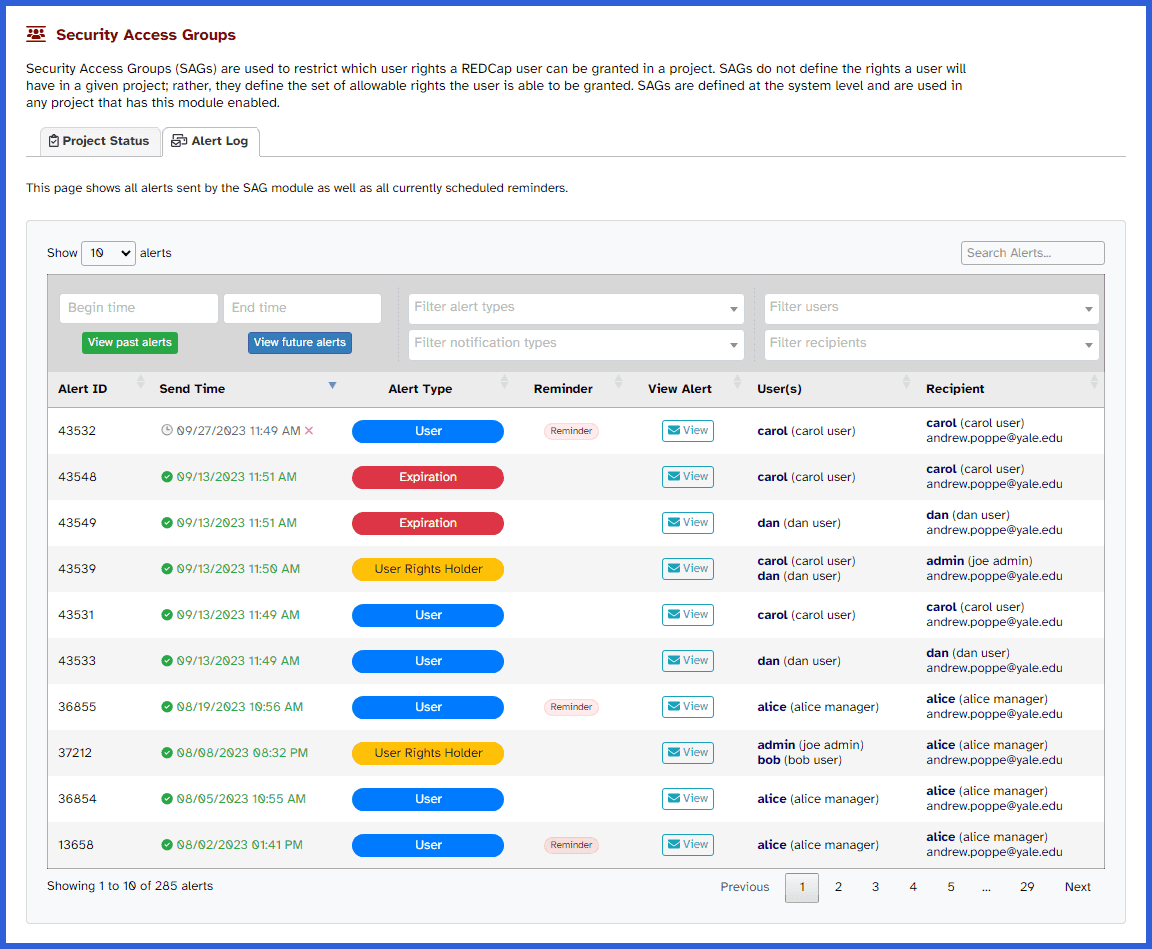View alert 43548
The width and height of the screenshot is (1152, 949).
pos(688,477)
